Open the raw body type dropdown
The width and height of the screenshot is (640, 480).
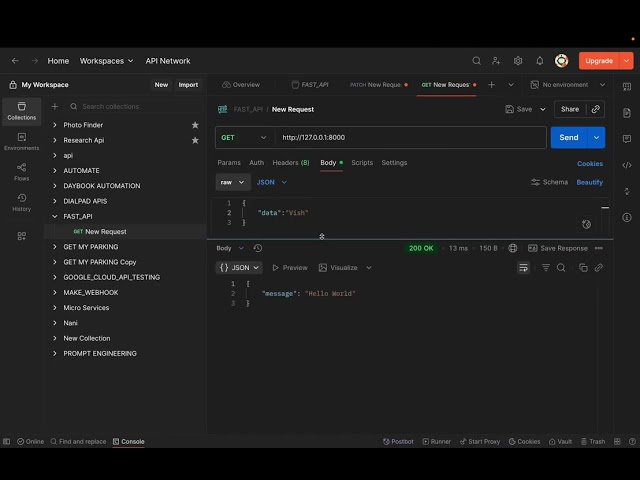(233, 182)
